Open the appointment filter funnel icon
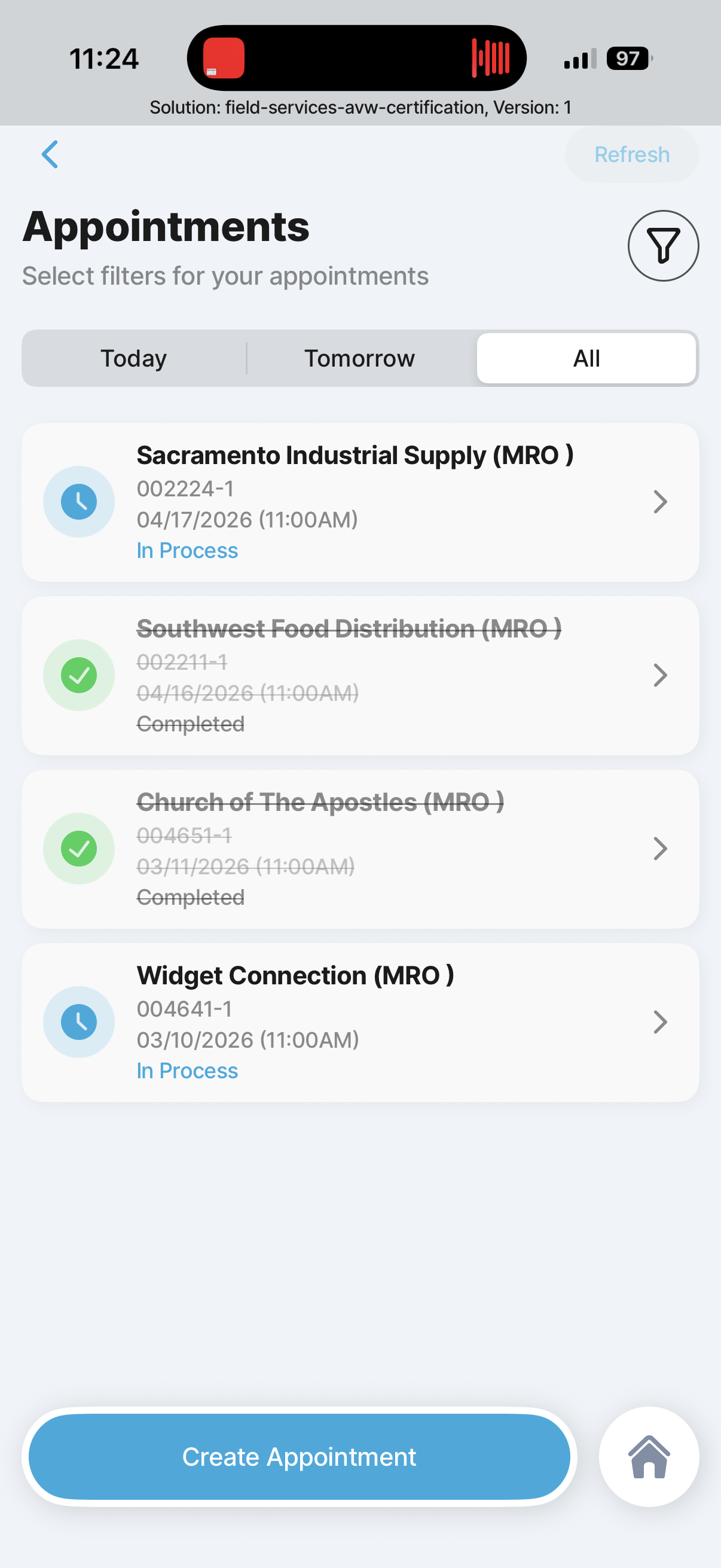 [662, 246]
